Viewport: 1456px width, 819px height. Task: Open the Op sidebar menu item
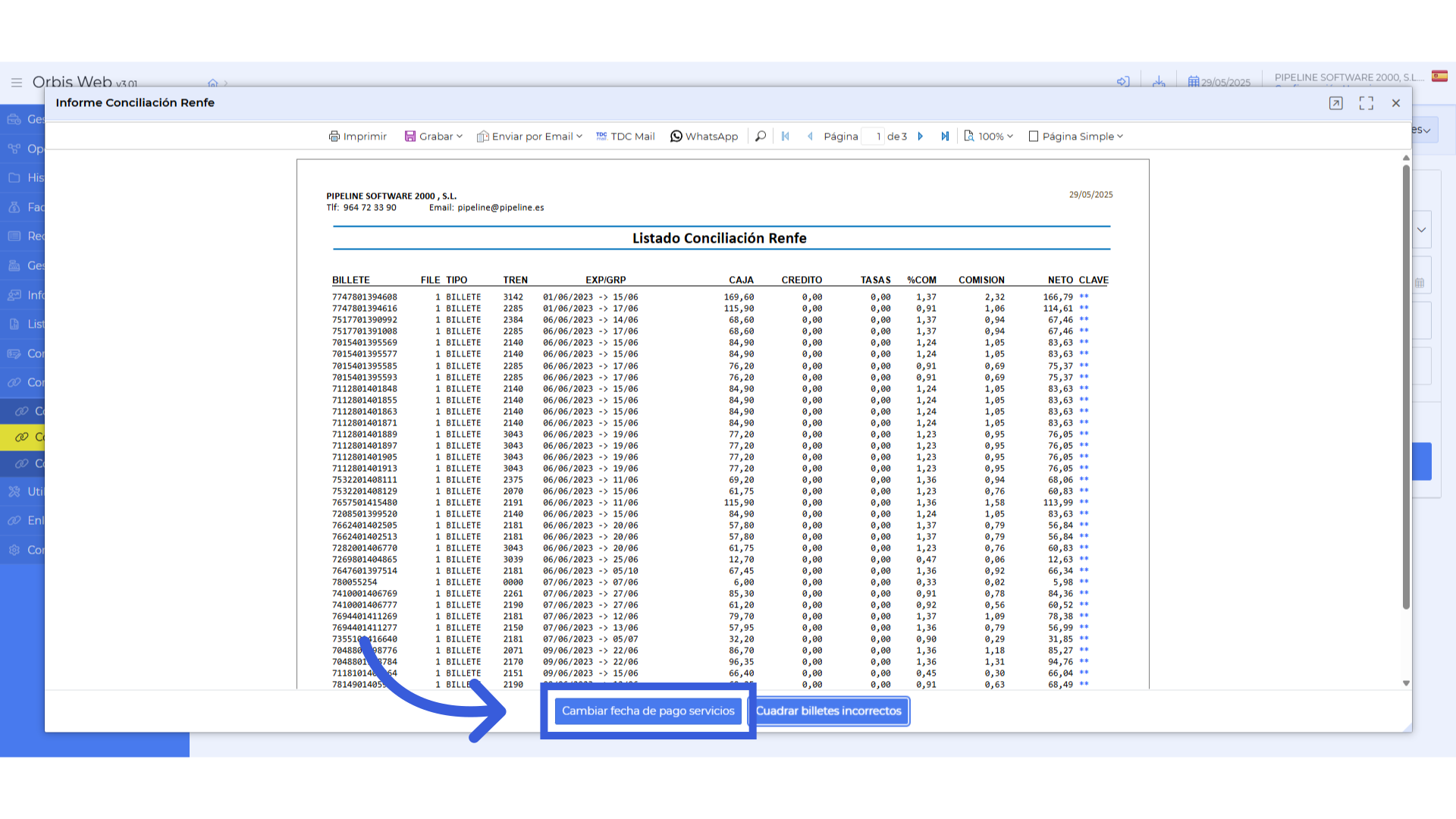pyautogui.click(x=24, y=149)
